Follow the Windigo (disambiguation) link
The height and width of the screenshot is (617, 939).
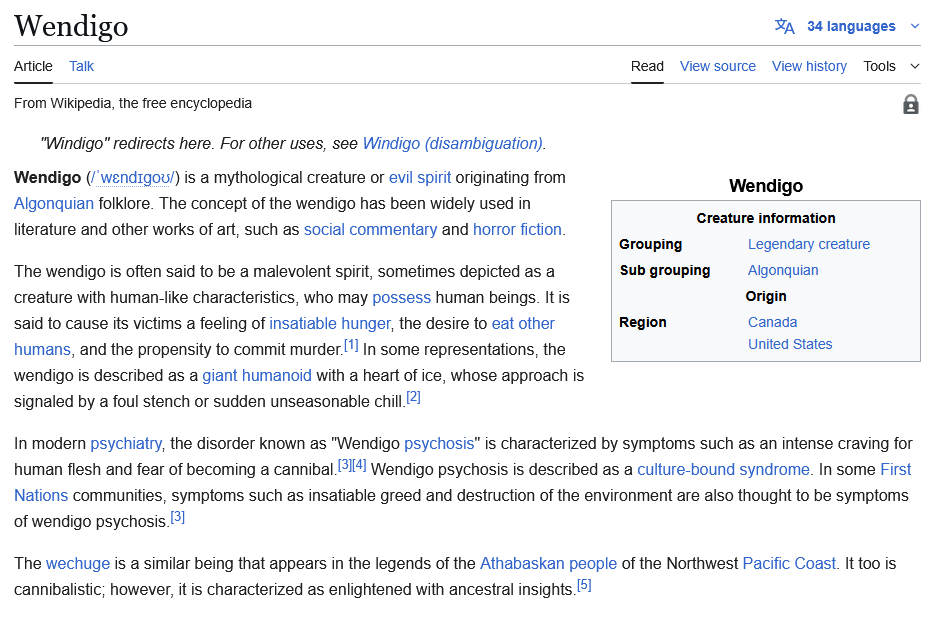[453, 144]
